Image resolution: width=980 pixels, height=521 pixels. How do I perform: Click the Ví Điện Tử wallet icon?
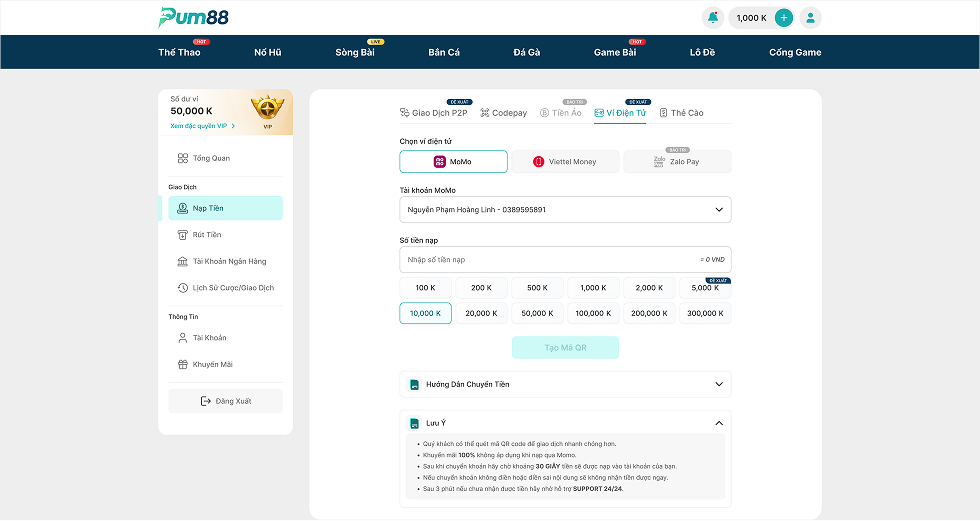pos(599,112)
